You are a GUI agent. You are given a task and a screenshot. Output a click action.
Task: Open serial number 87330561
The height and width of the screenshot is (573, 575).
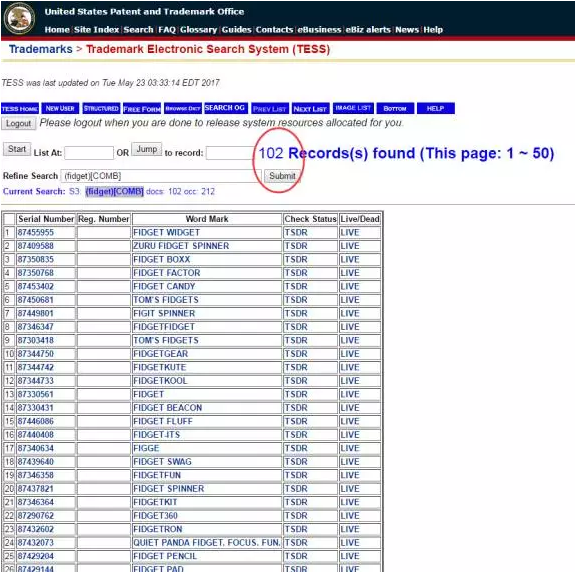click(x=36, y=394)
